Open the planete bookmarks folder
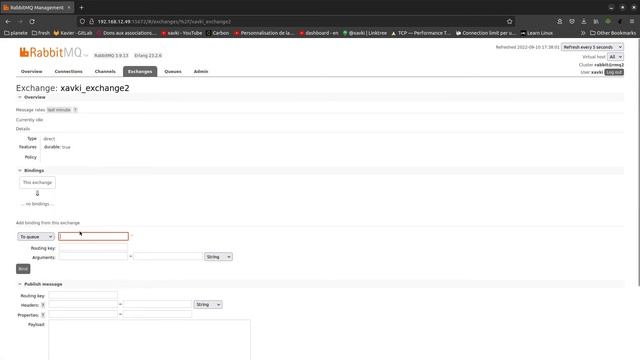Viewport: 640px width, 360px height. (16, 33)
